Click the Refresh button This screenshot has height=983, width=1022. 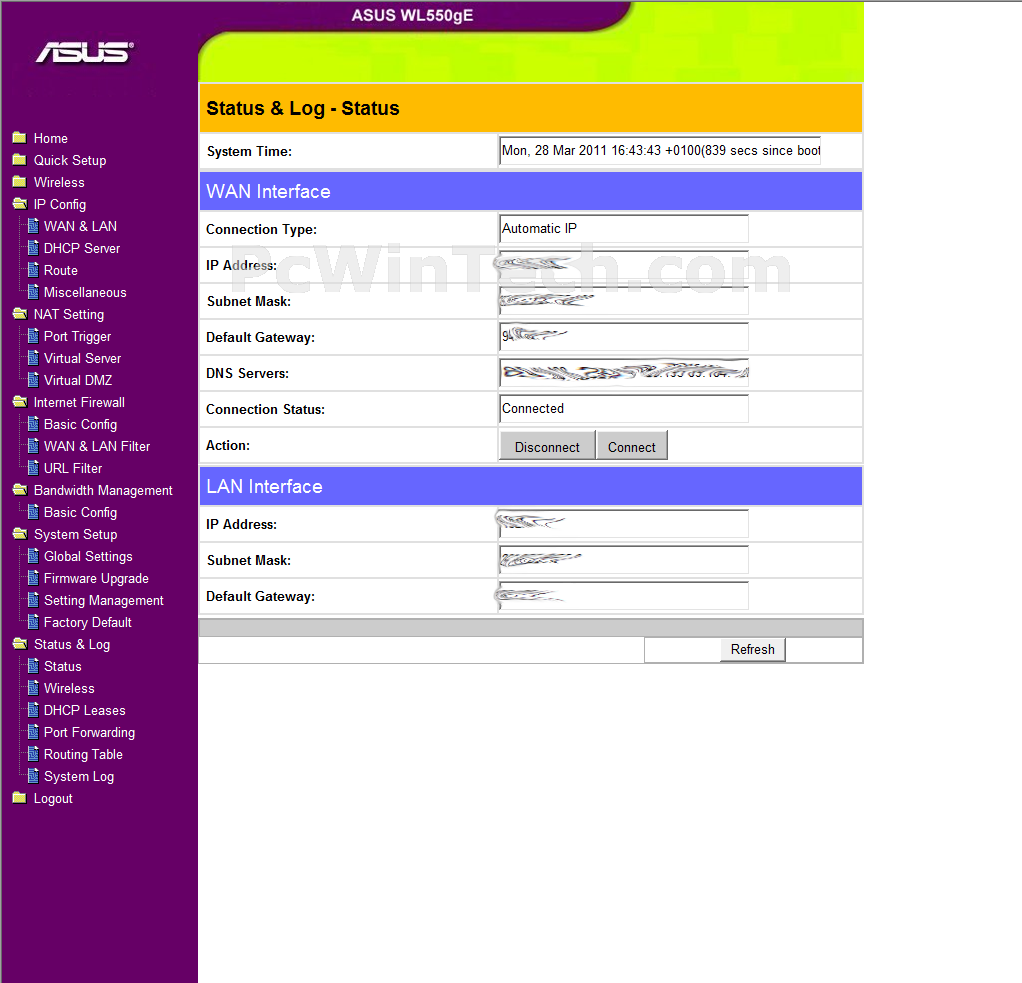click(x=753, y=649)
